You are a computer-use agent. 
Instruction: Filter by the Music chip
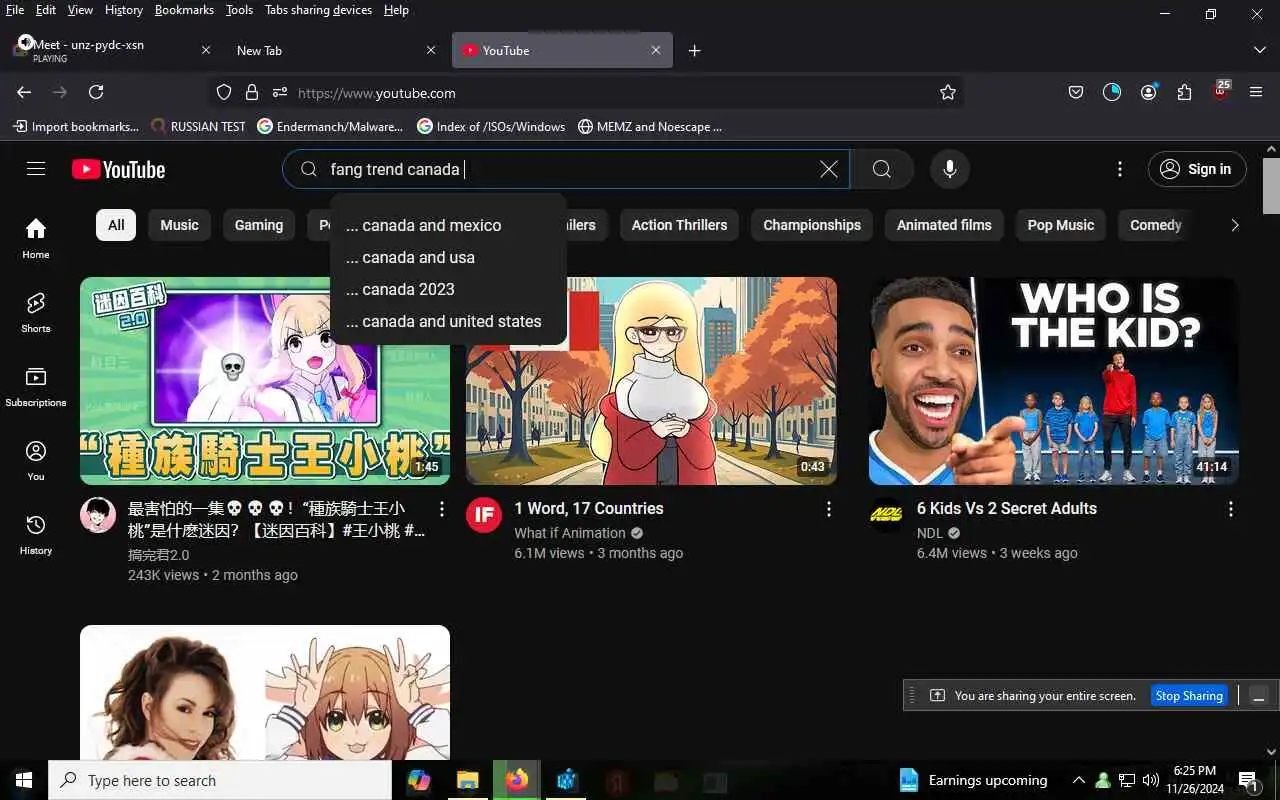click(x=180, y=225)
